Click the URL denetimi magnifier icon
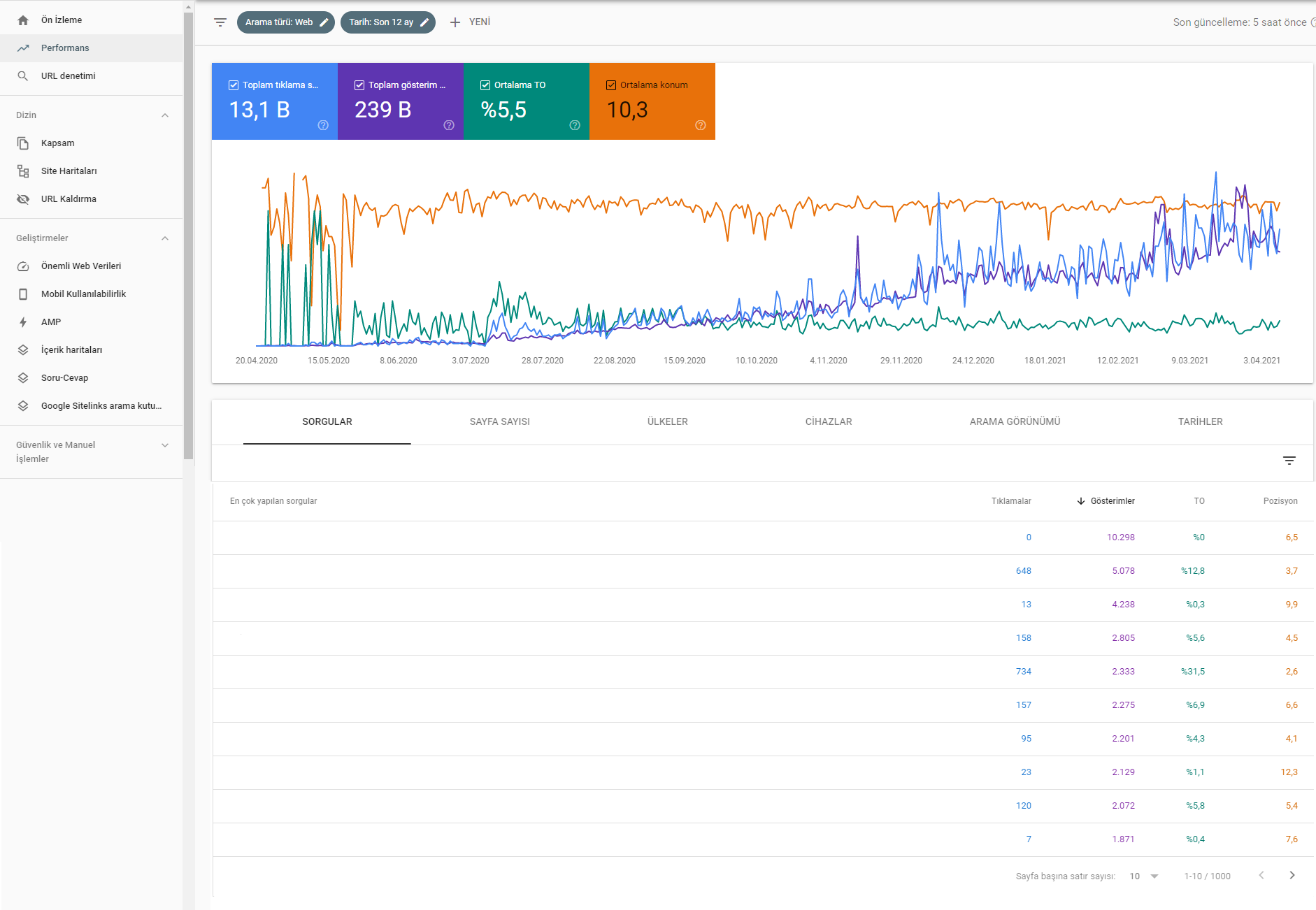This screenshot has width=1316, height=910. (x=23, y=76)
